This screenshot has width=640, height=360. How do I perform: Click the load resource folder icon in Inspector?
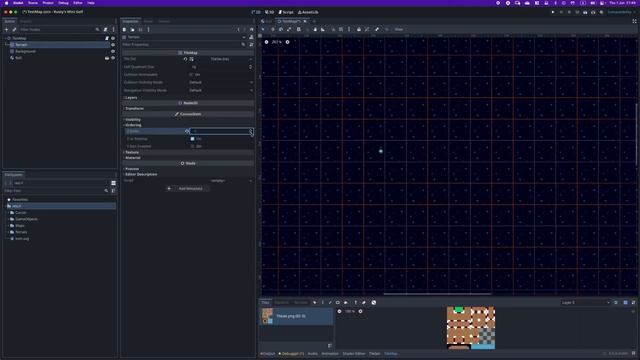133,29
